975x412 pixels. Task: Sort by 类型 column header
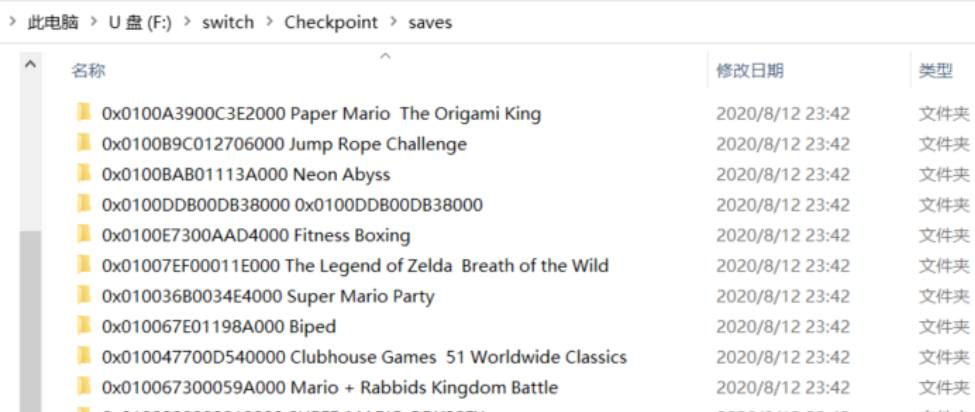[x=935, y=71]
